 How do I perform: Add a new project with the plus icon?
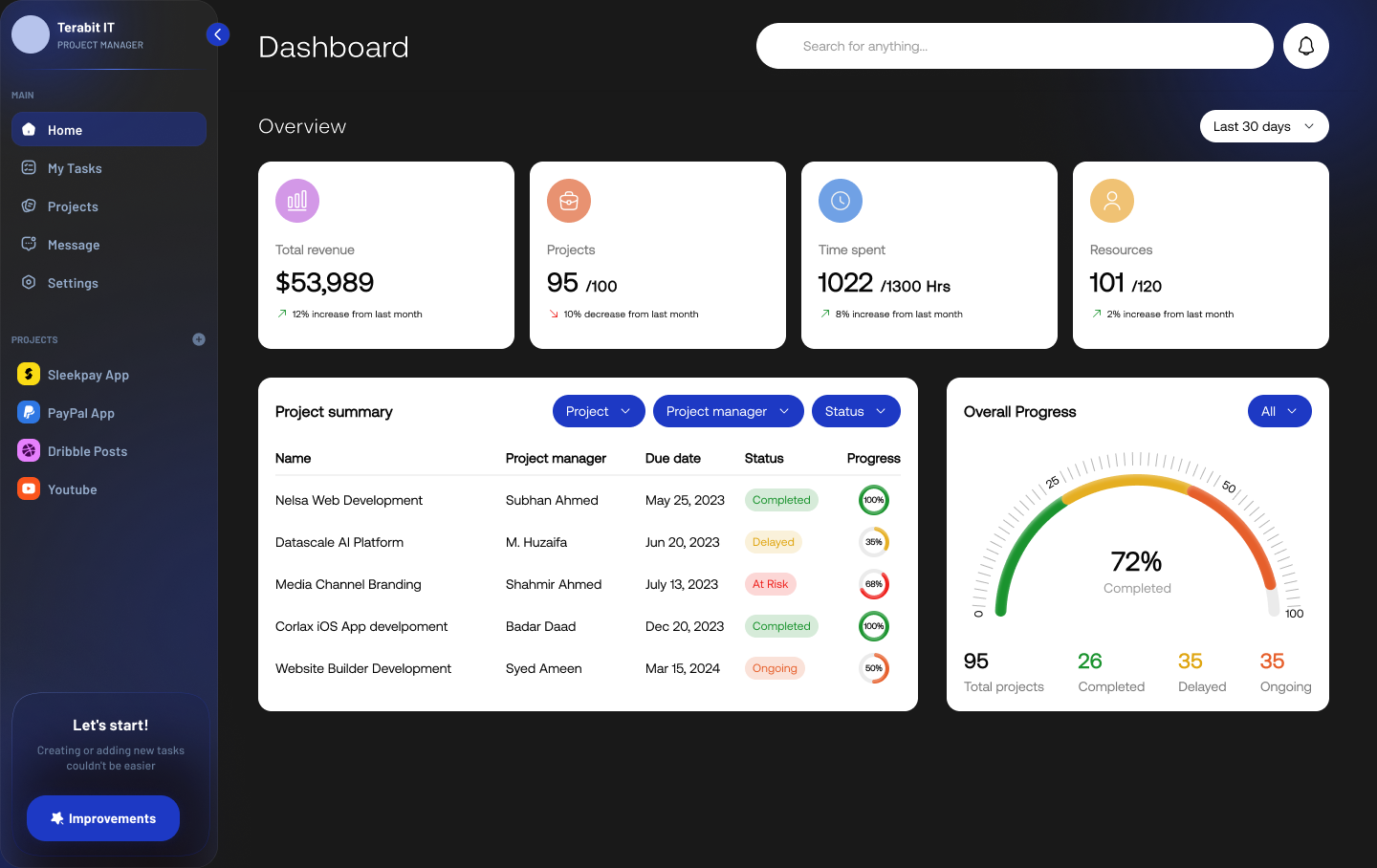point(198,338)
